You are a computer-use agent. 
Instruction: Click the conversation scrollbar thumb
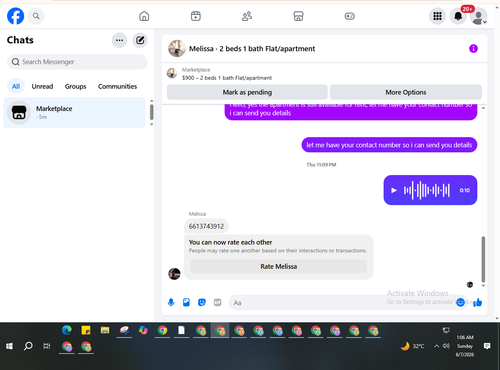(x=483, y=259)
